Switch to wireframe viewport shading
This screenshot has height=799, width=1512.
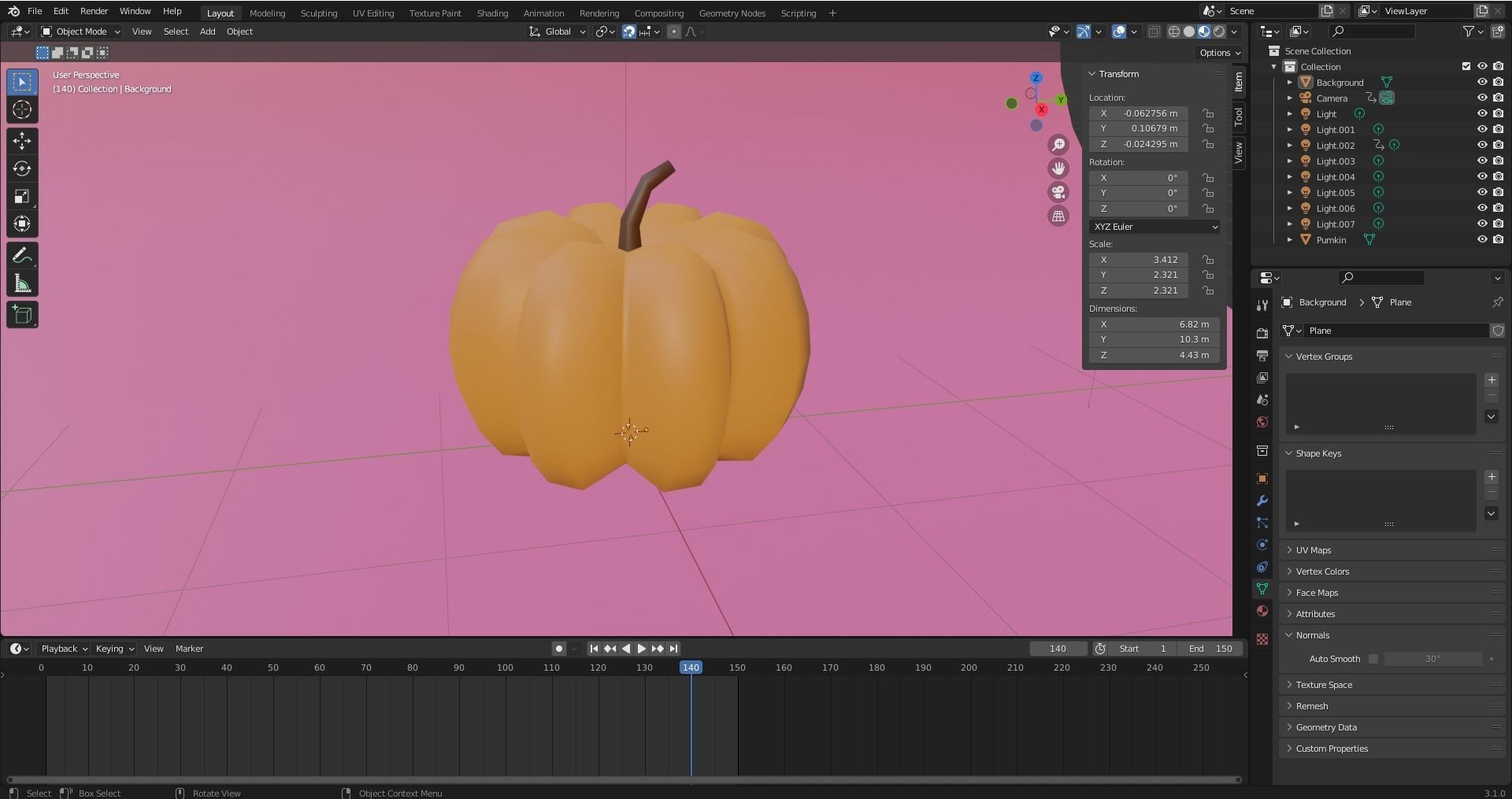(x=1173, y=31)
